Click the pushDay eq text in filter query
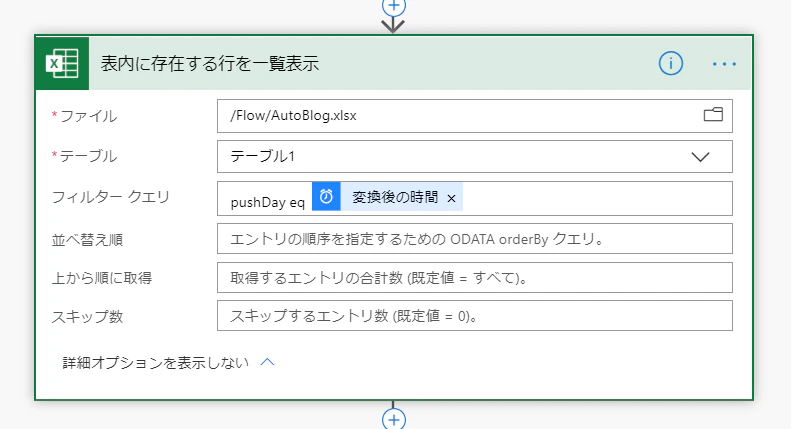This screenshot has height=429, width=791. 267,202
